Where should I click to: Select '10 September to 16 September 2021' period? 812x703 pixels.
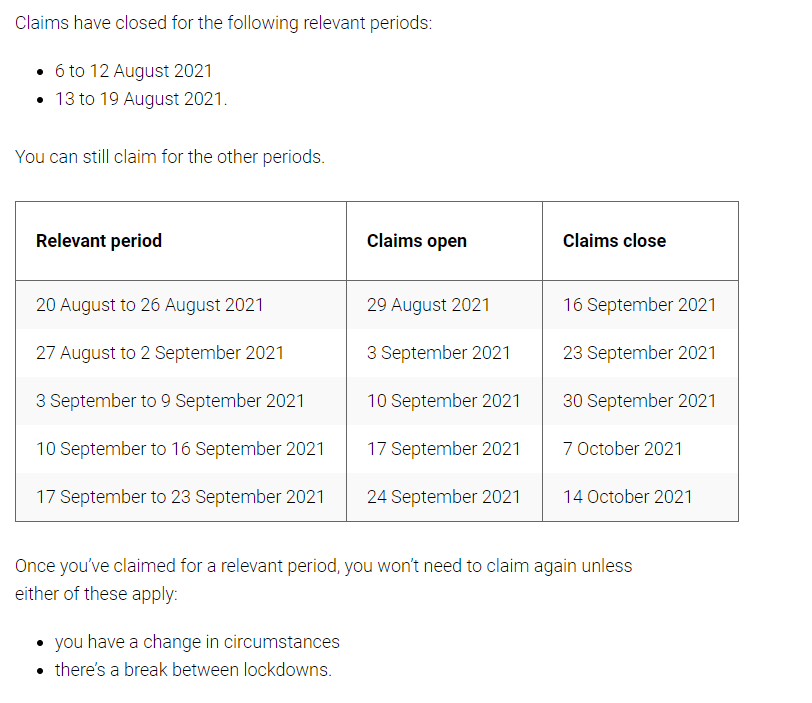click(180, 449)
